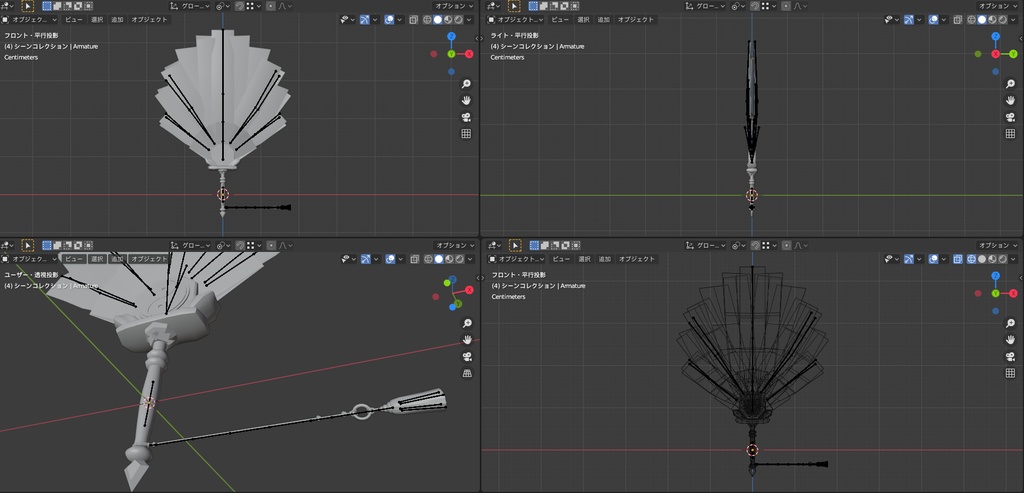The width and height of the screenshot is (1024, 493).
Task: Click the zoom magnifier icon in top-left viewport
Action: 466,84
